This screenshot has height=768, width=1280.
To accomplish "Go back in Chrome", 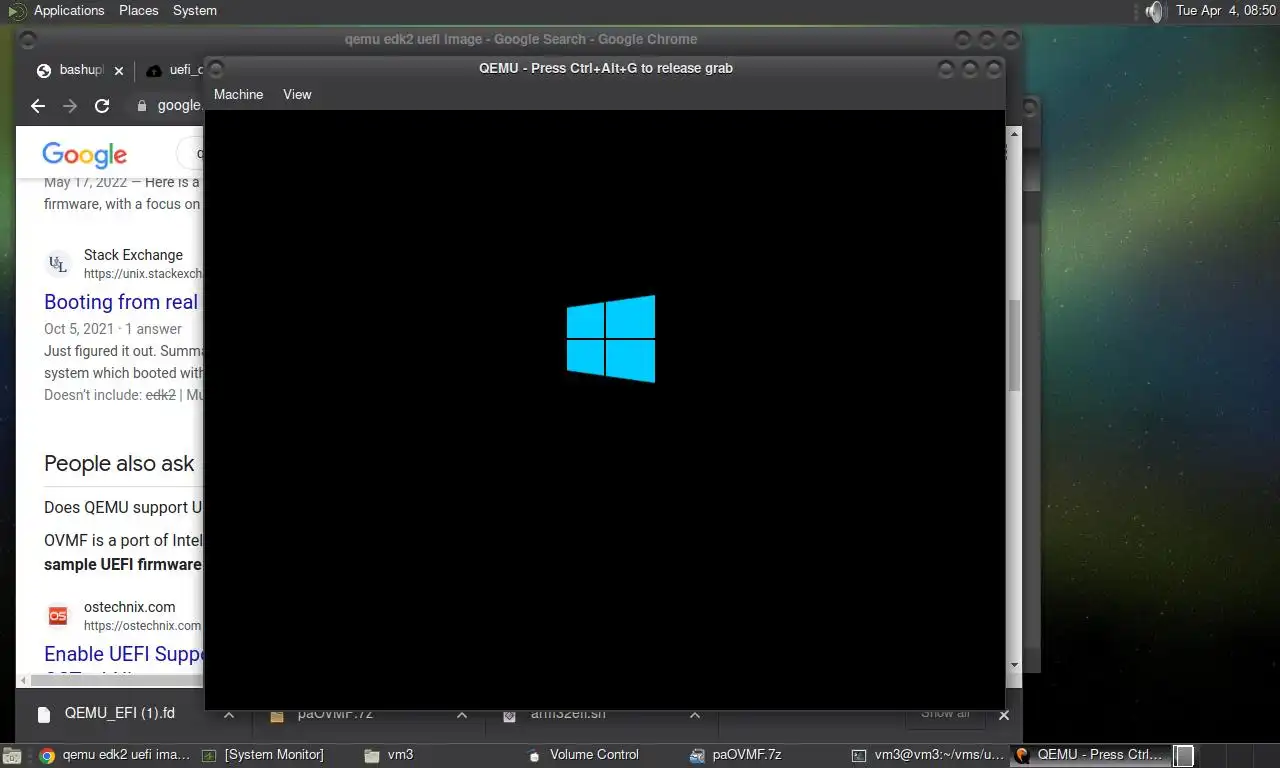I will [38, 105].
